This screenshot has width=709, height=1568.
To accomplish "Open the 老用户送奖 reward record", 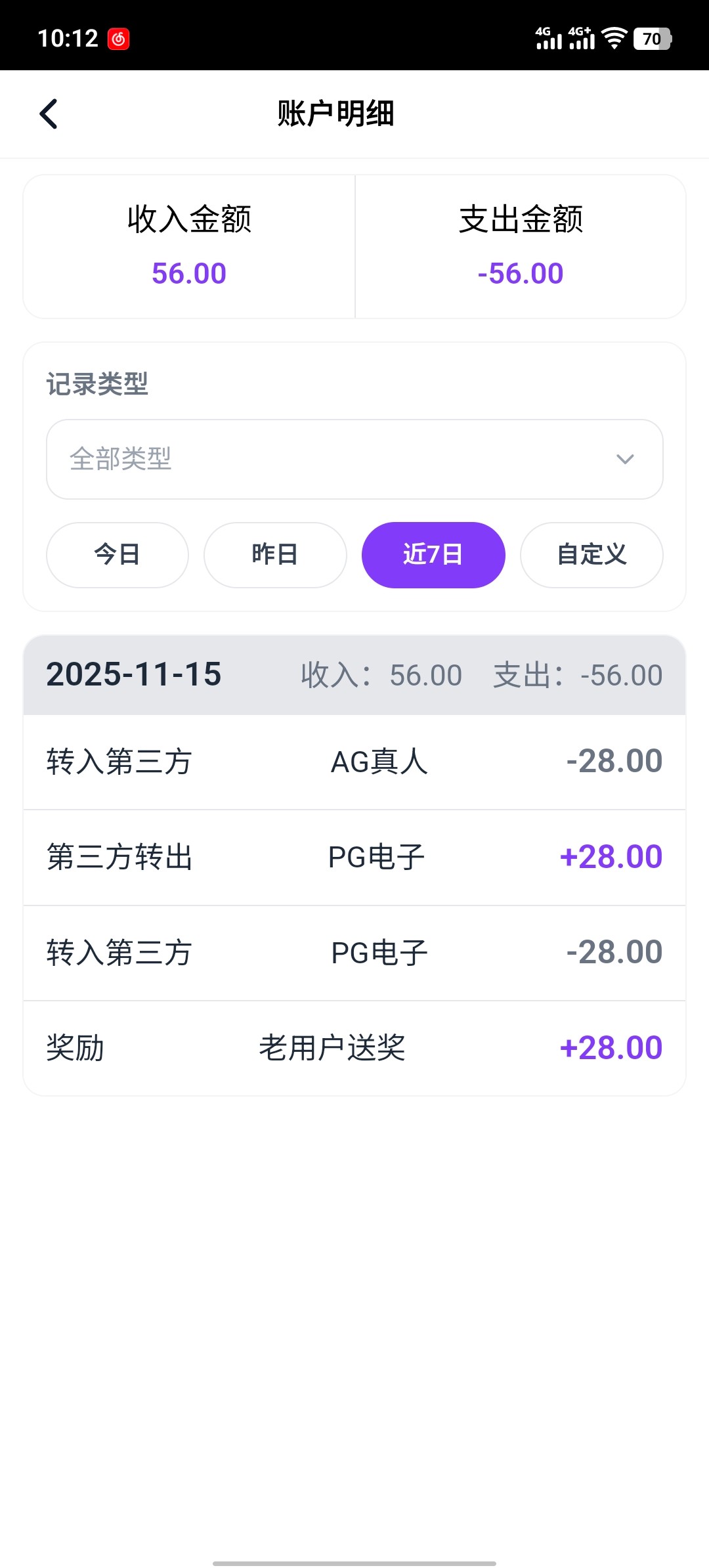I will [354, 1048].
